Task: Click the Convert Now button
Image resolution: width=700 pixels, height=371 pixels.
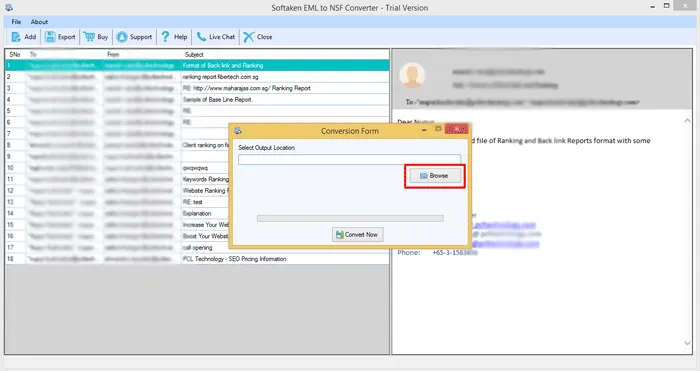Action: point(358,234)
